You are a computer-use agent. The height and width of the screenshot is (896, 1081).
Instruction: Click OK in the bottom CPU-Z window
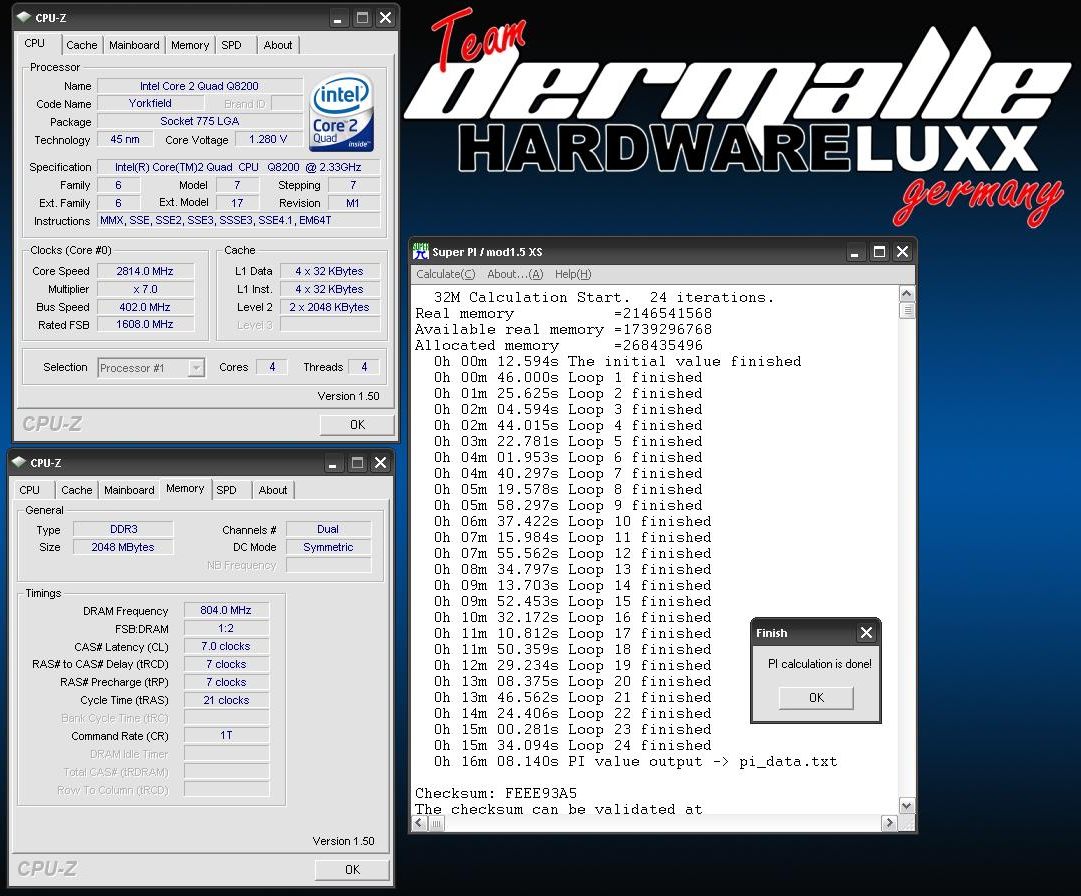[352, 870]
